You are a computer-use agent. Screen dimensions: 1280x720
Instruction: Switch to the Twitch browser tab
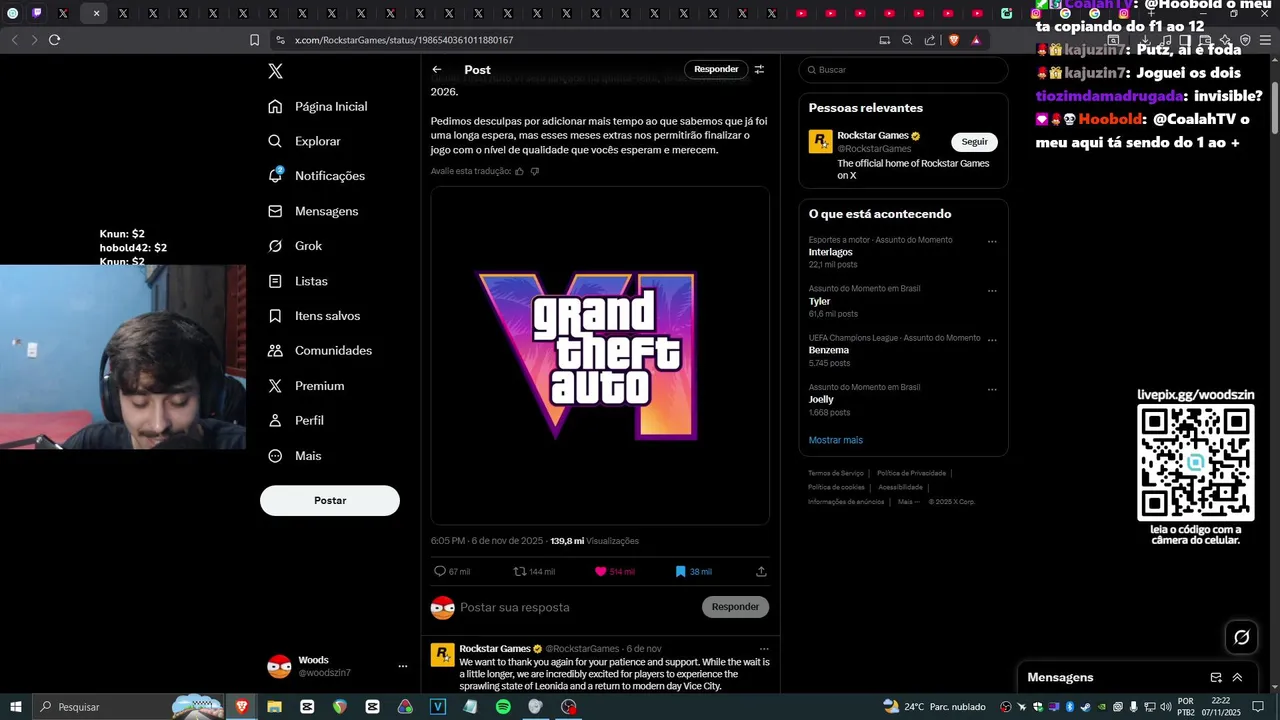coord(37,13)
